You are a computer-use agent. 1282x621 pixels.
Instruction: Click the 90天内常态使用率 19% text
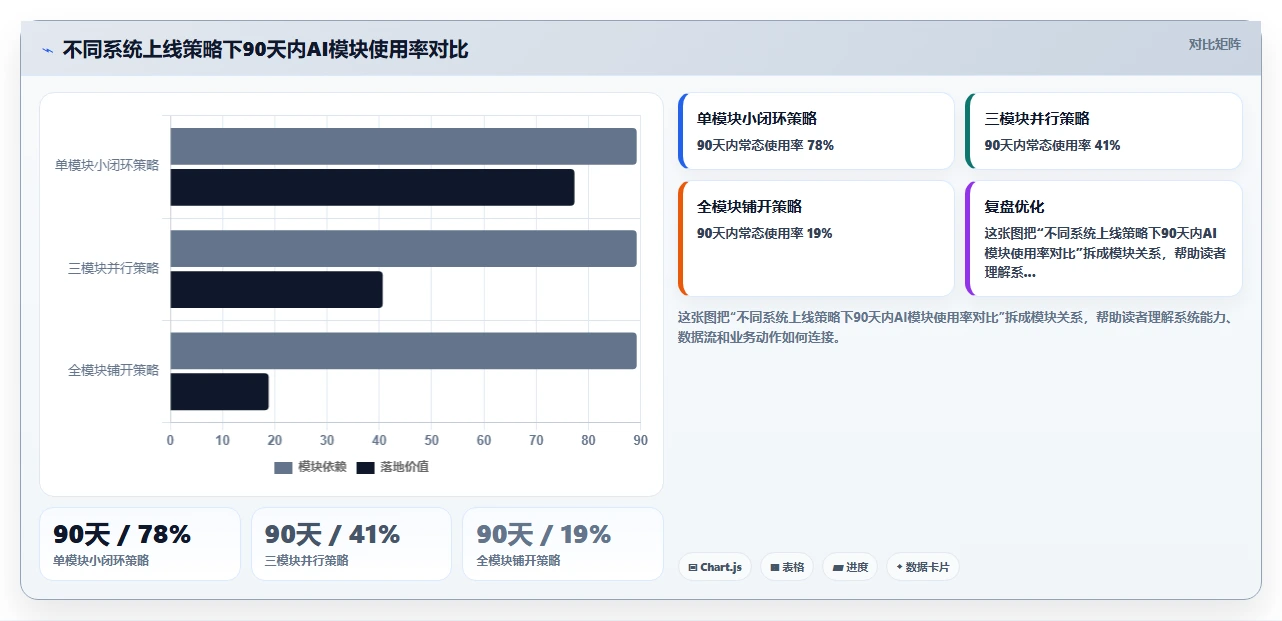[x=765, y=233]
